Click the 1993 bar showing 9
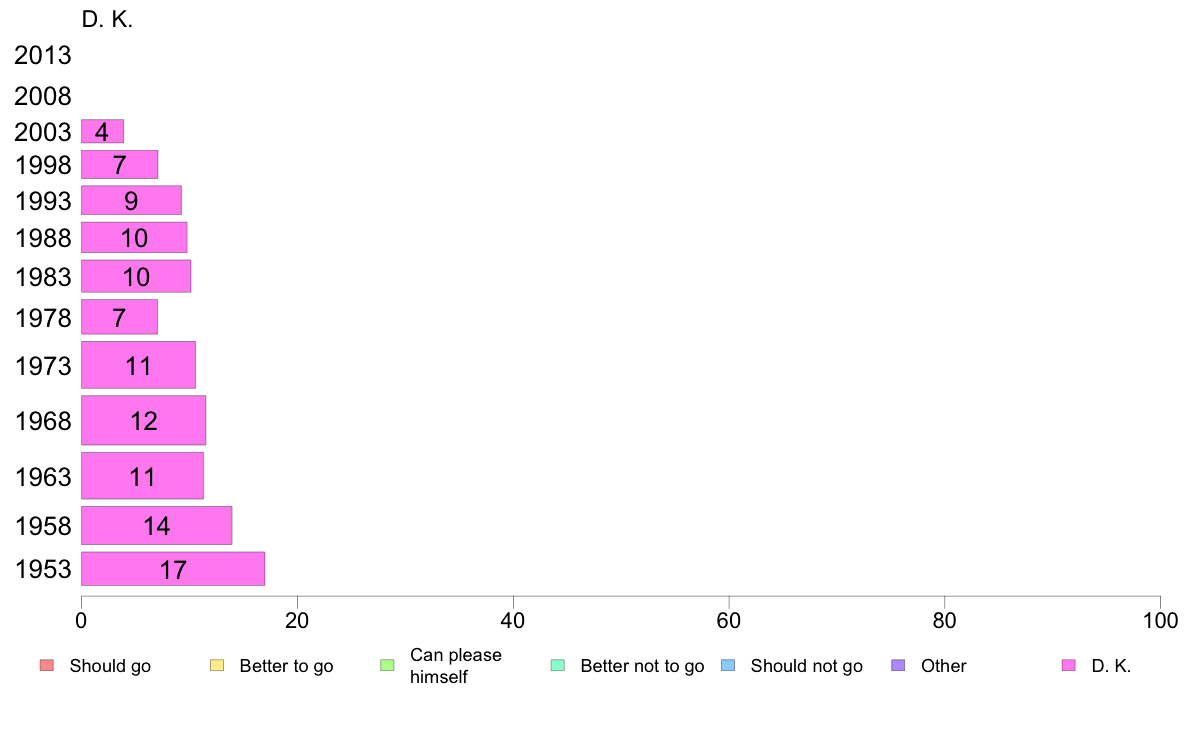This screenshot has width=1188, height=736. [x=131, y=200]
